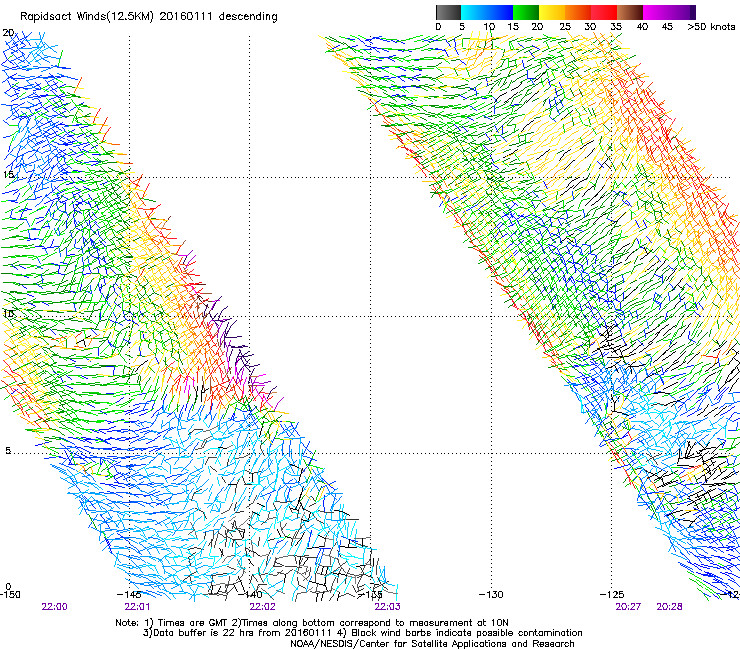Image resolution: width=740 pixels, height=650 pixels.
Task: Pick the cyan-to-blue 5-15 knots legend gradient
Action: pos(487,12)
